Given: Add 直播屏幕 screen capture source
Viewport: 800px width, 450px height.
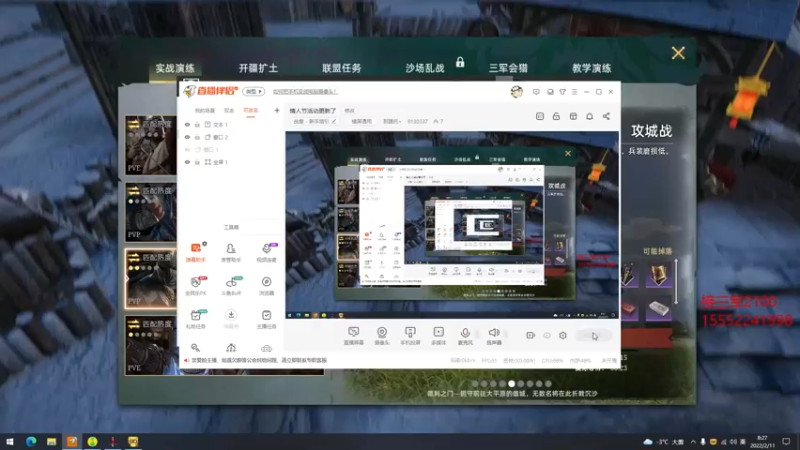Looking at the screenshot, I should [x=354, y=336].
